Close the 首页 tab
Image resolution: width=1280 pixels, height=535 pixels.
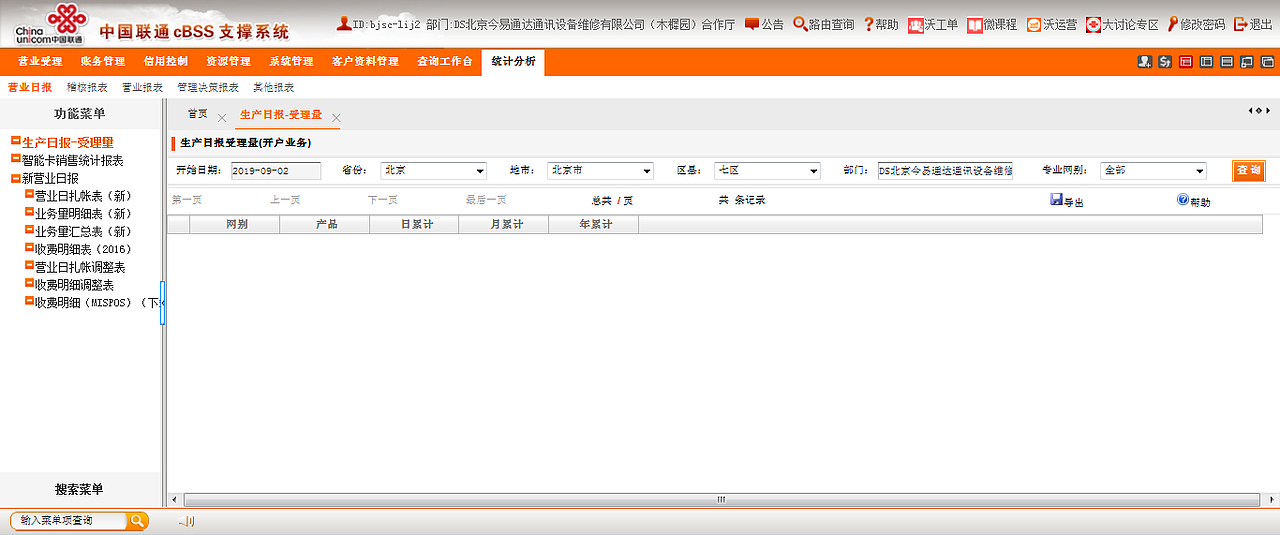click(x=222, y=118)
